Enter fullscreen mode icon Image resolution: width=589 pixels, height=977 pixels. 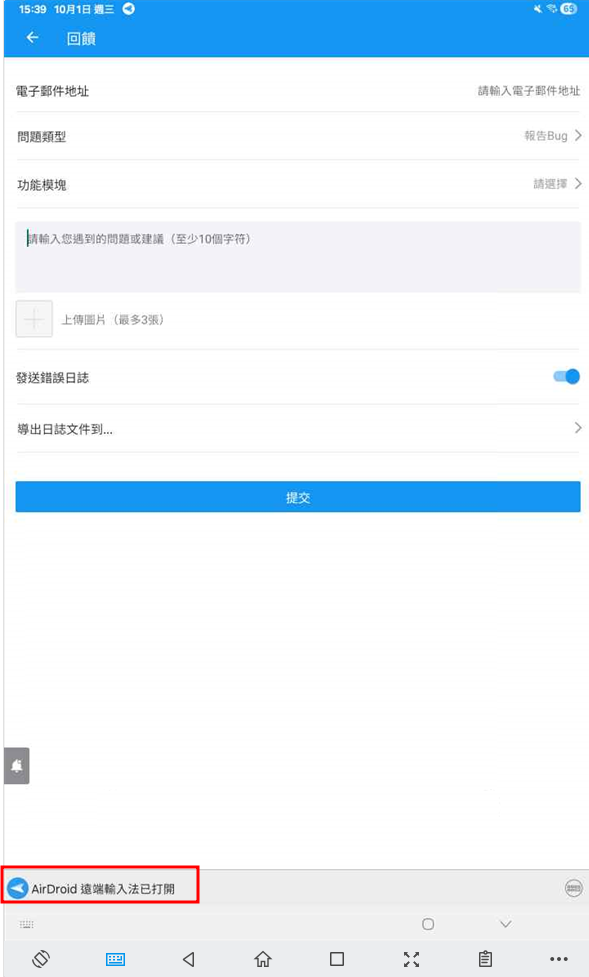(411, 959)
